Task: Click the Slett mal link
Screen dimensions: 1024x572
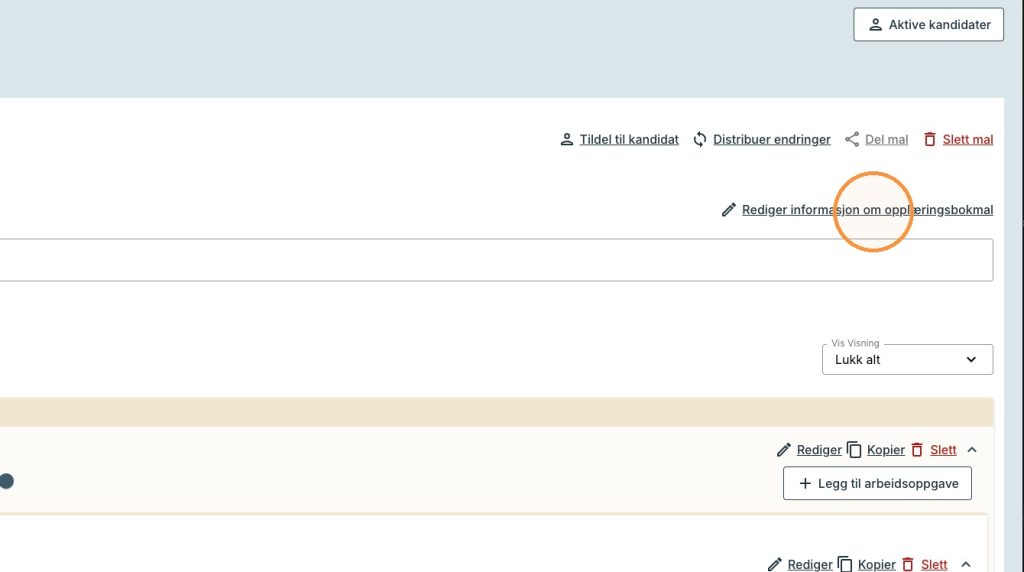Action: tap(967, 139)
